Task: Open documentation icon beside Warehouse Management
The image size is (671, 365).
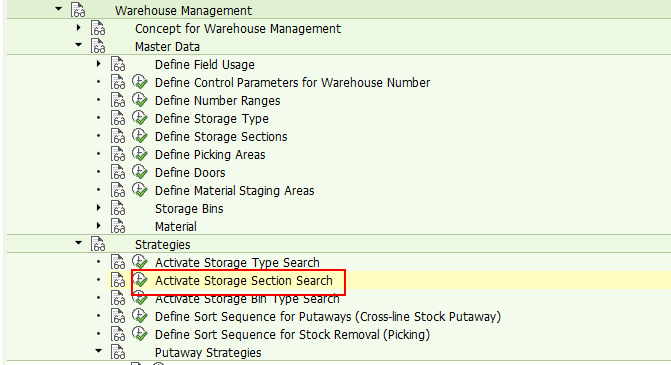Action: [78, 10]
